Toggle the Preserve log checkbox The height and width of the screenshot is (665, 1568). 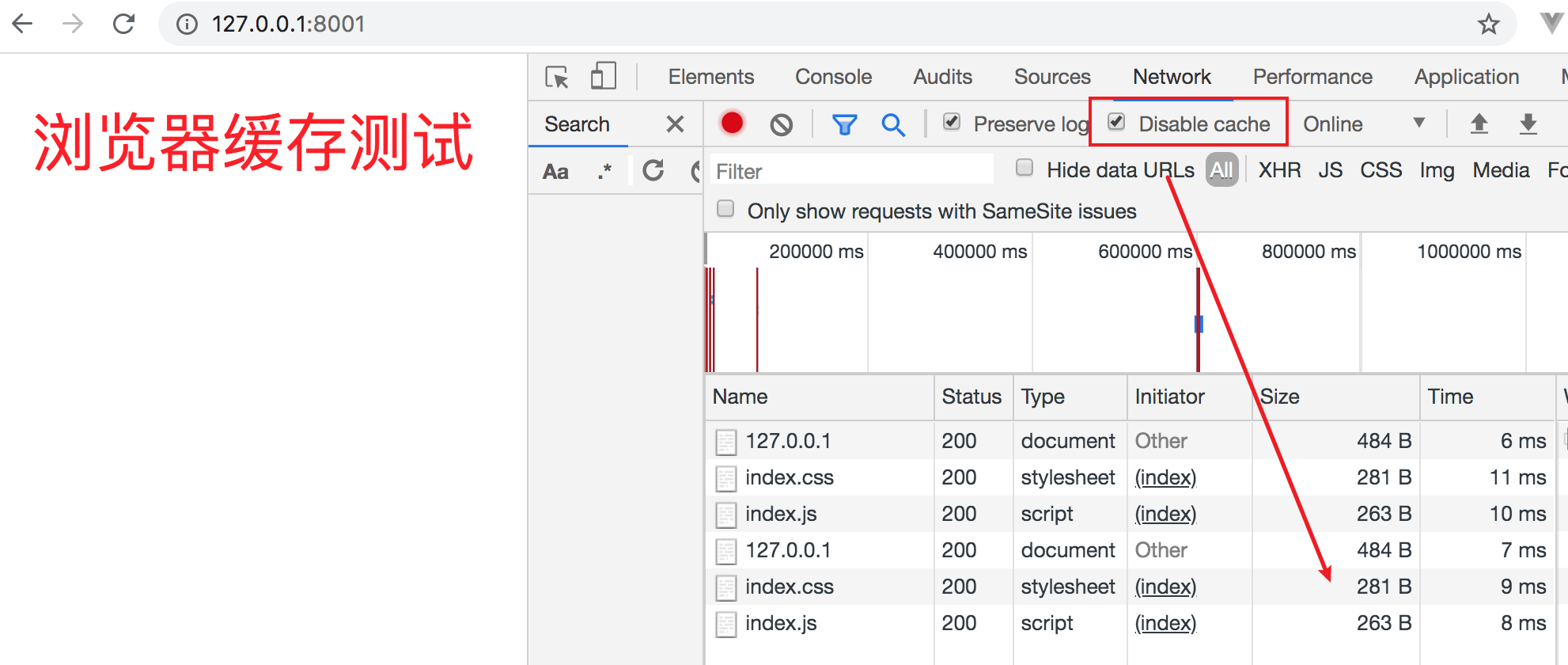952,122
